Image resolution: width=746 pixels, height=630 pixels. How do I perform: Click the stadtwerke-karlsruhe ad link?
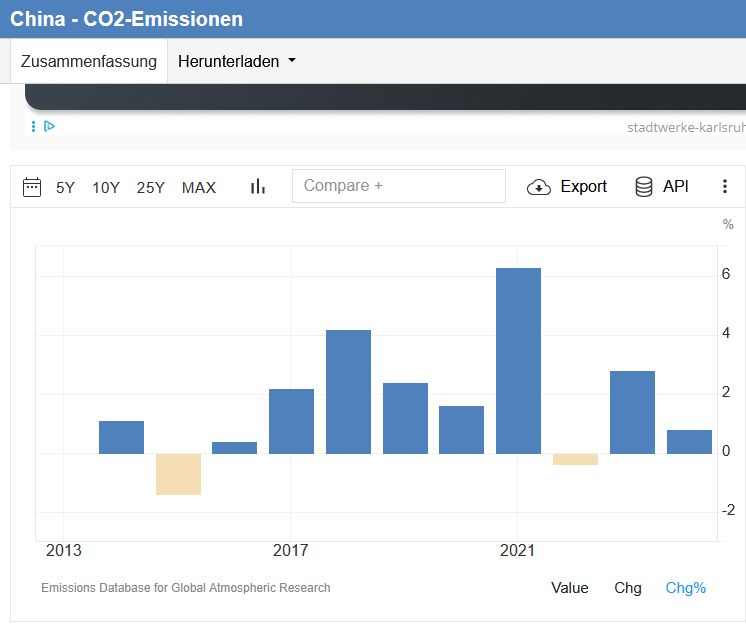[x=685, y=127]
